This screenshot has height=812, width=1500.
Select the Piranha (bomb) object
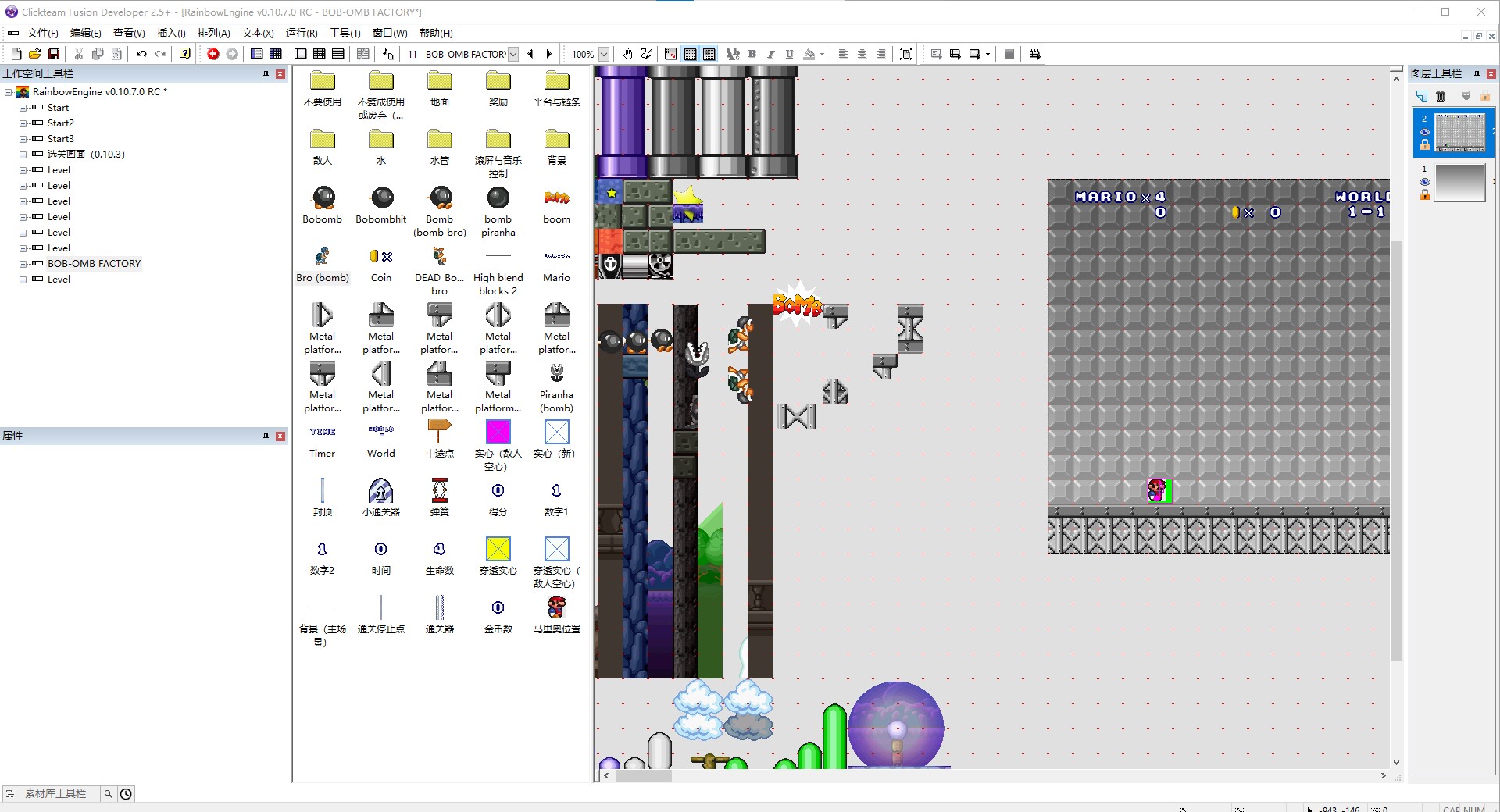pos(557,388)
